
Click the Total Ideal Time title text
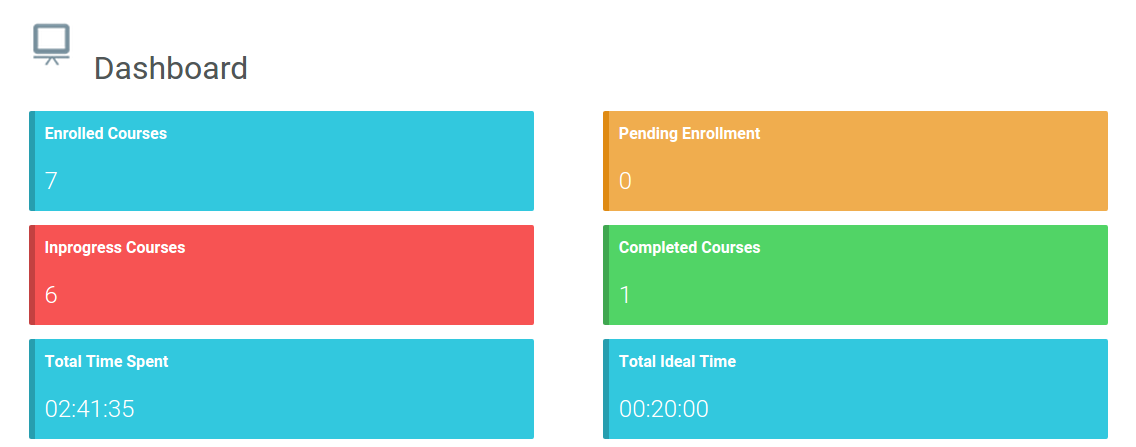(x=677, y=361)
